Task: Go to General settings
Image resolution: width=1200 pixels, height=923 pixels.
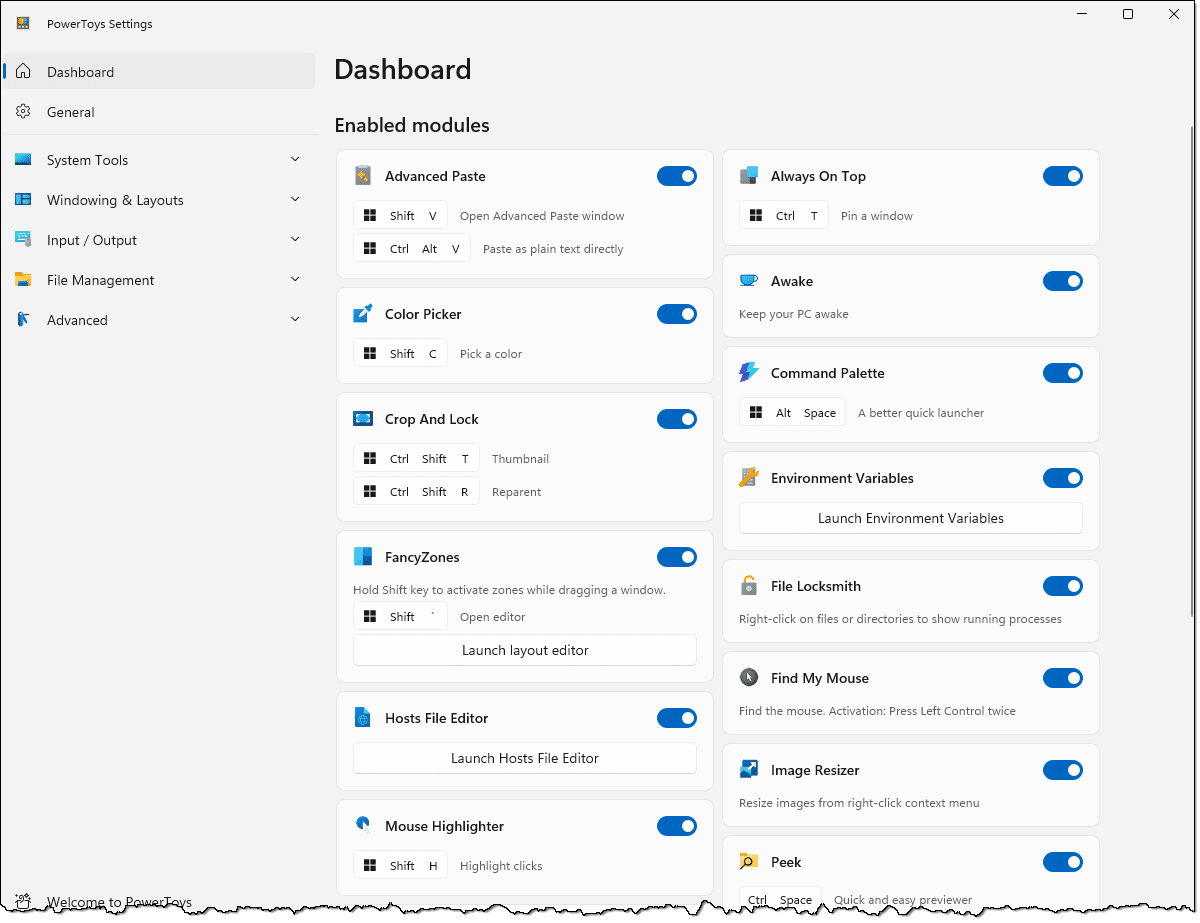Action: click(160, 112)
